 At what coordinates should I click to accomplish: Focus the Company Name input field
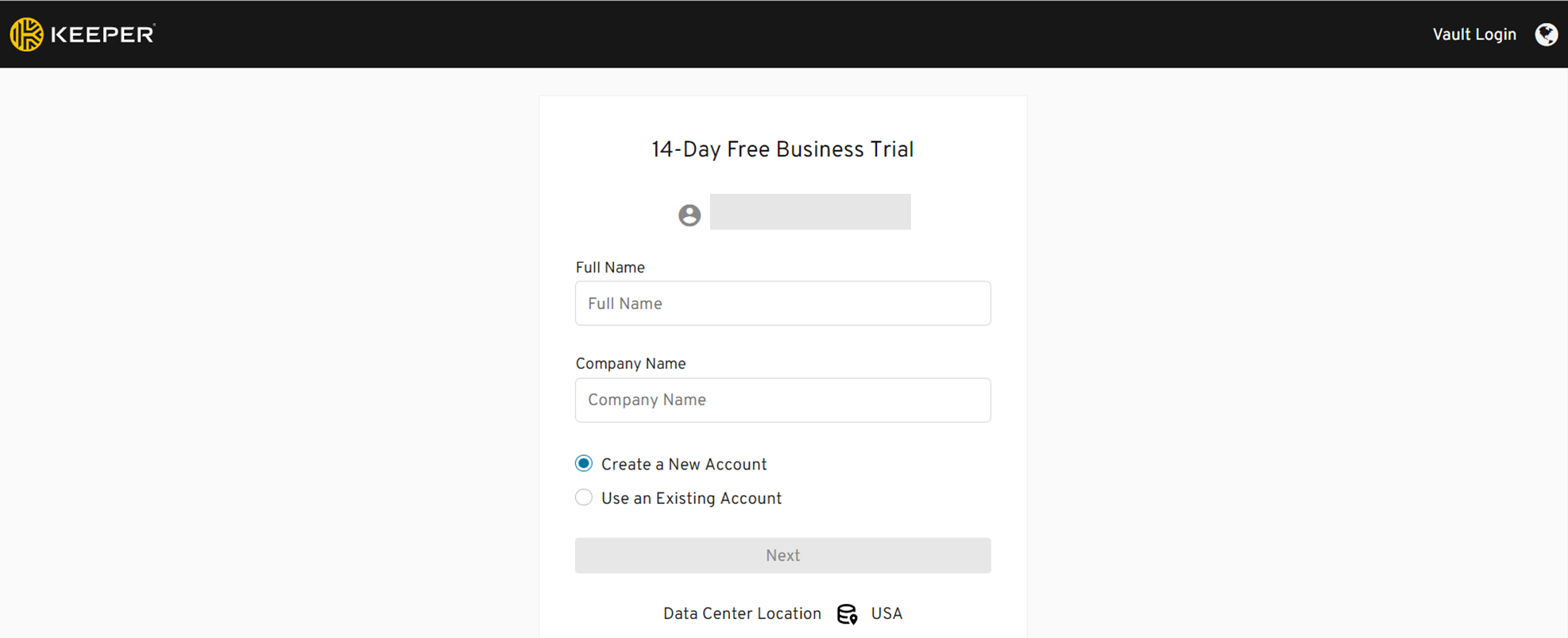[x=782, y=400]
